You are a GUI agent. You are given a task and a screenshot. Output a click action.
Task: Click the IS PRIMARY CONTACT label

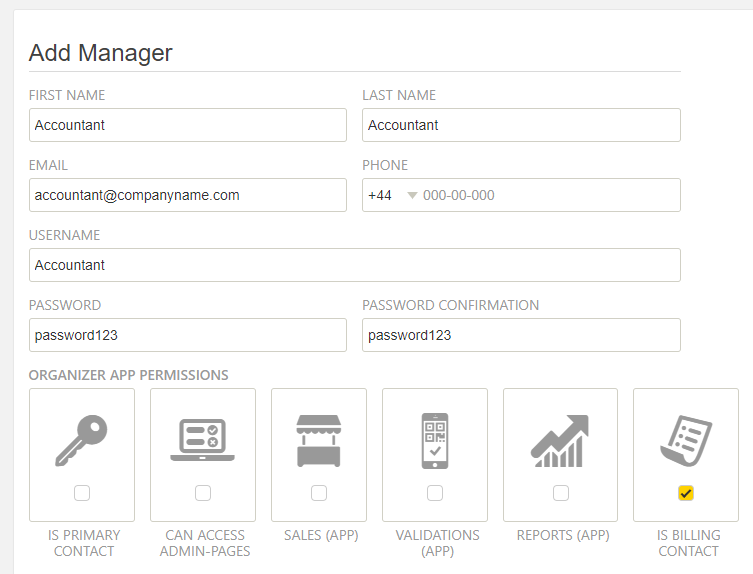point(84,543)
